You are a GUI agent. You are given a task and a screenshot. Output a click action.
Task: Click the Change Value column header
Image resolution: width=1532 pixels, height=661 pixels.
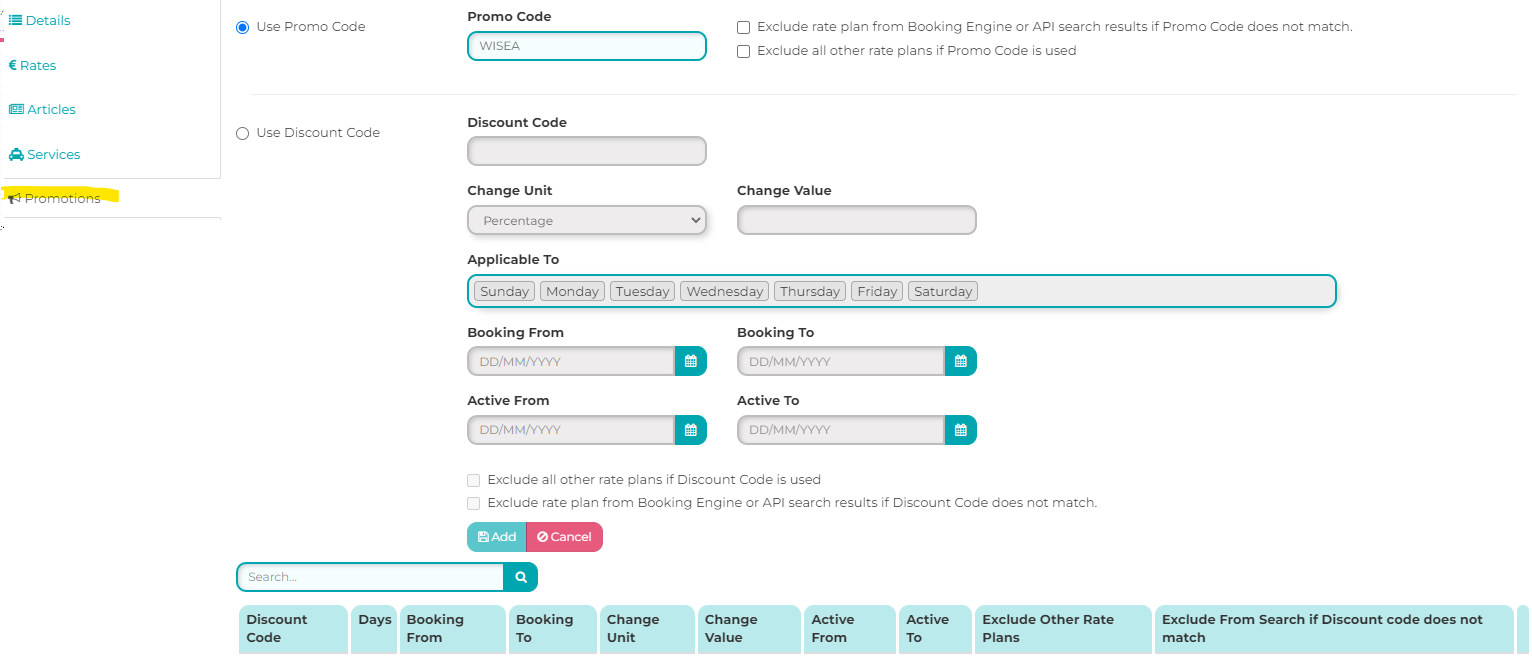749,629
